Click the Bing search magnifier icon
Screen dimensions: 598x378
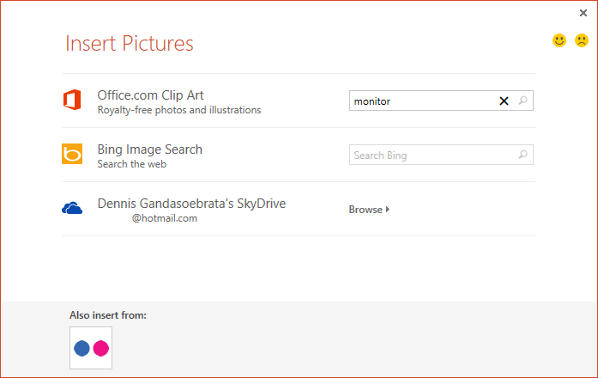click(x=523, y=154)
